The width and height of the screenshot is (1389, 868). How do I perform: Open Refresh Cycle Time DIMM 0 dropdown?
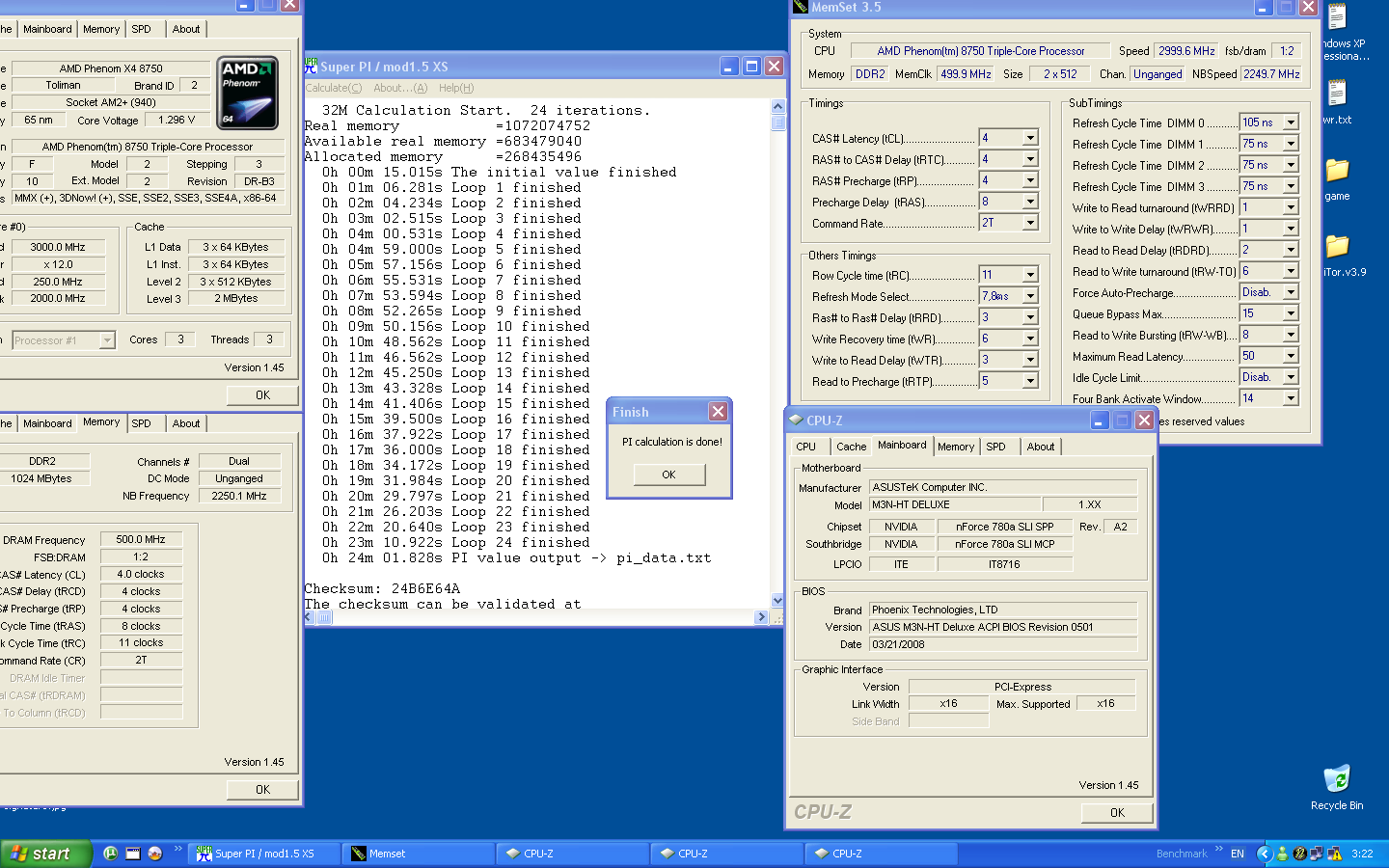1291,122
